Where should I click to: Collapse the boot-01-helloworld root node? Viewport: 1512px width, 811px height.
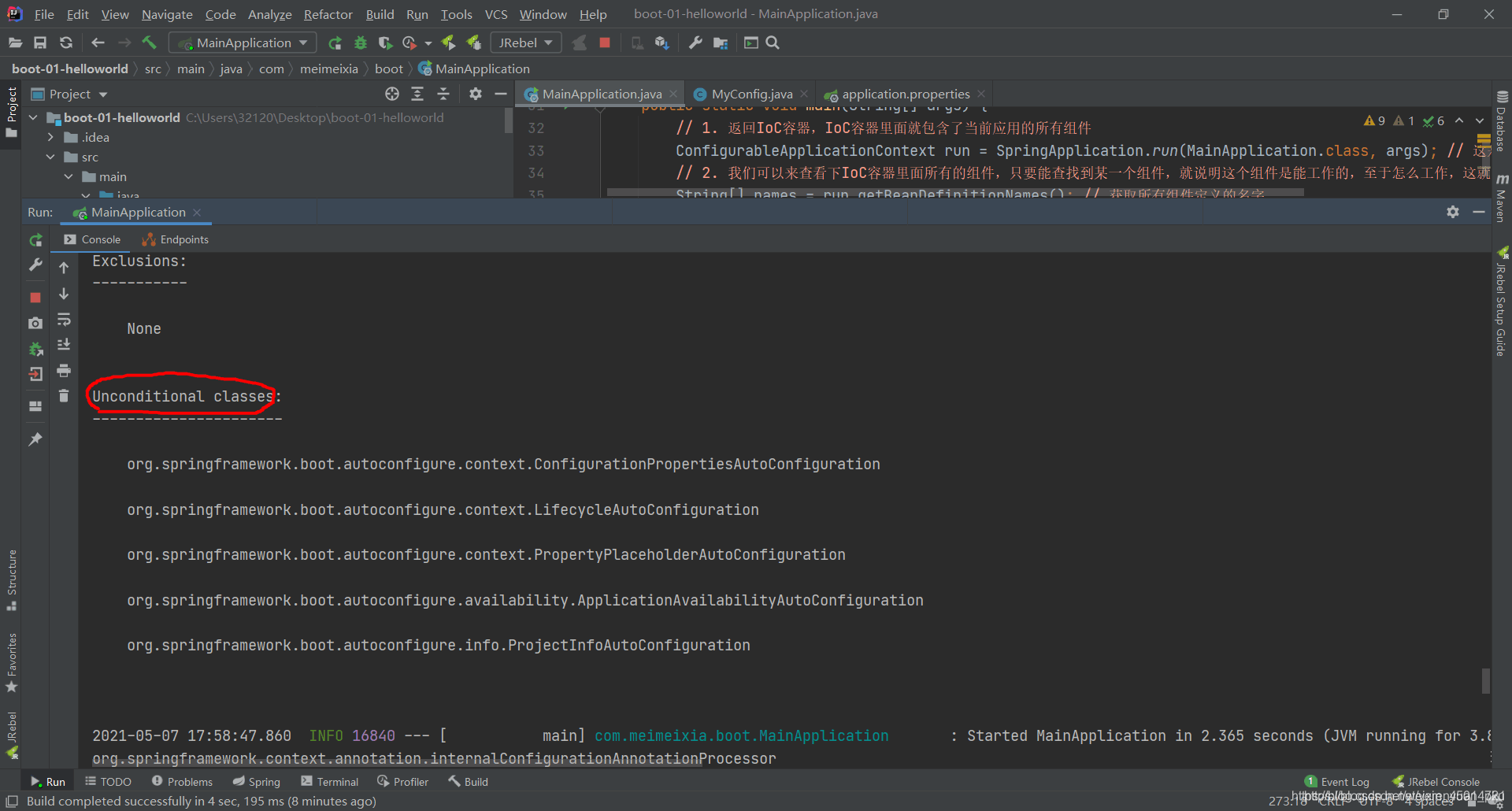click(33, 117)
